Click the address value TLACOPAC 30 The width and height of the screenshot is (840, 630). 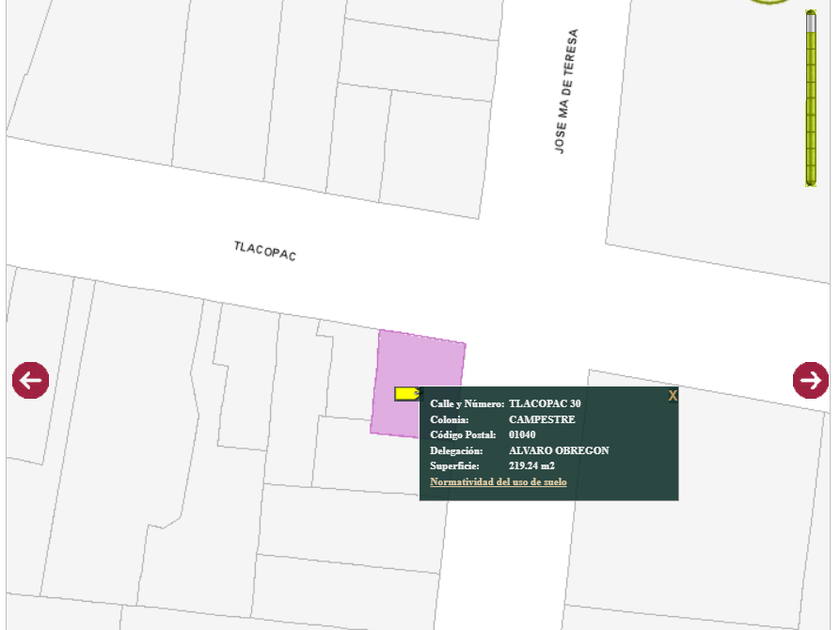point(545,403)
